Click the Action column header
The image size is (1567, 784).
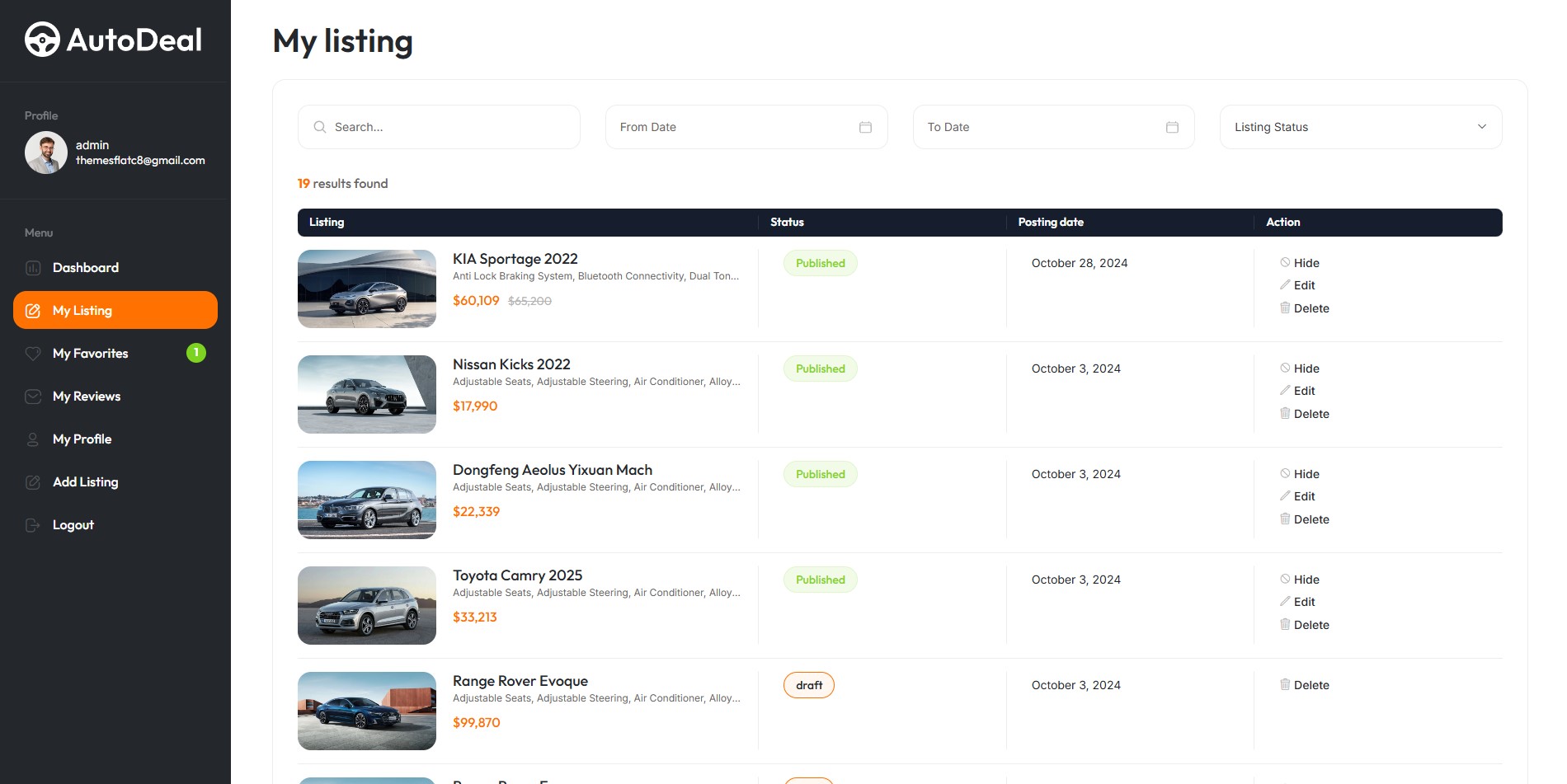point(1283,222)
